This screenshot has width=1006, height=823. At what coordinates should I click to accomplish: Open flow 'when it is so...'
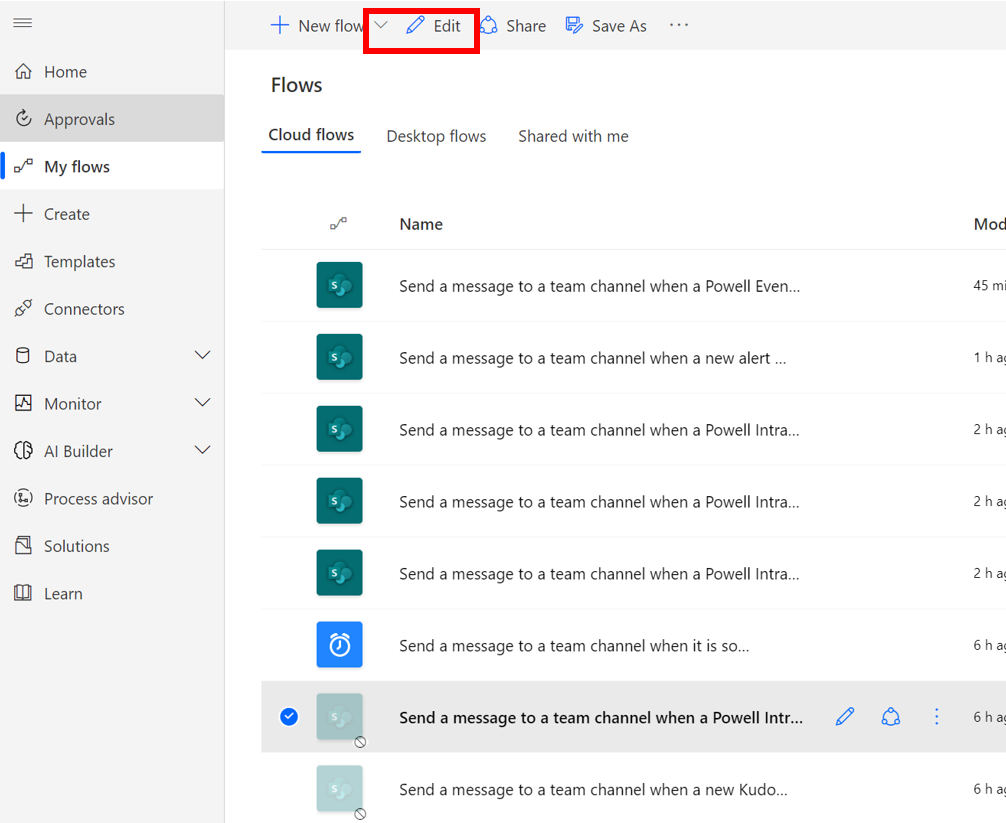click(574, 646)
